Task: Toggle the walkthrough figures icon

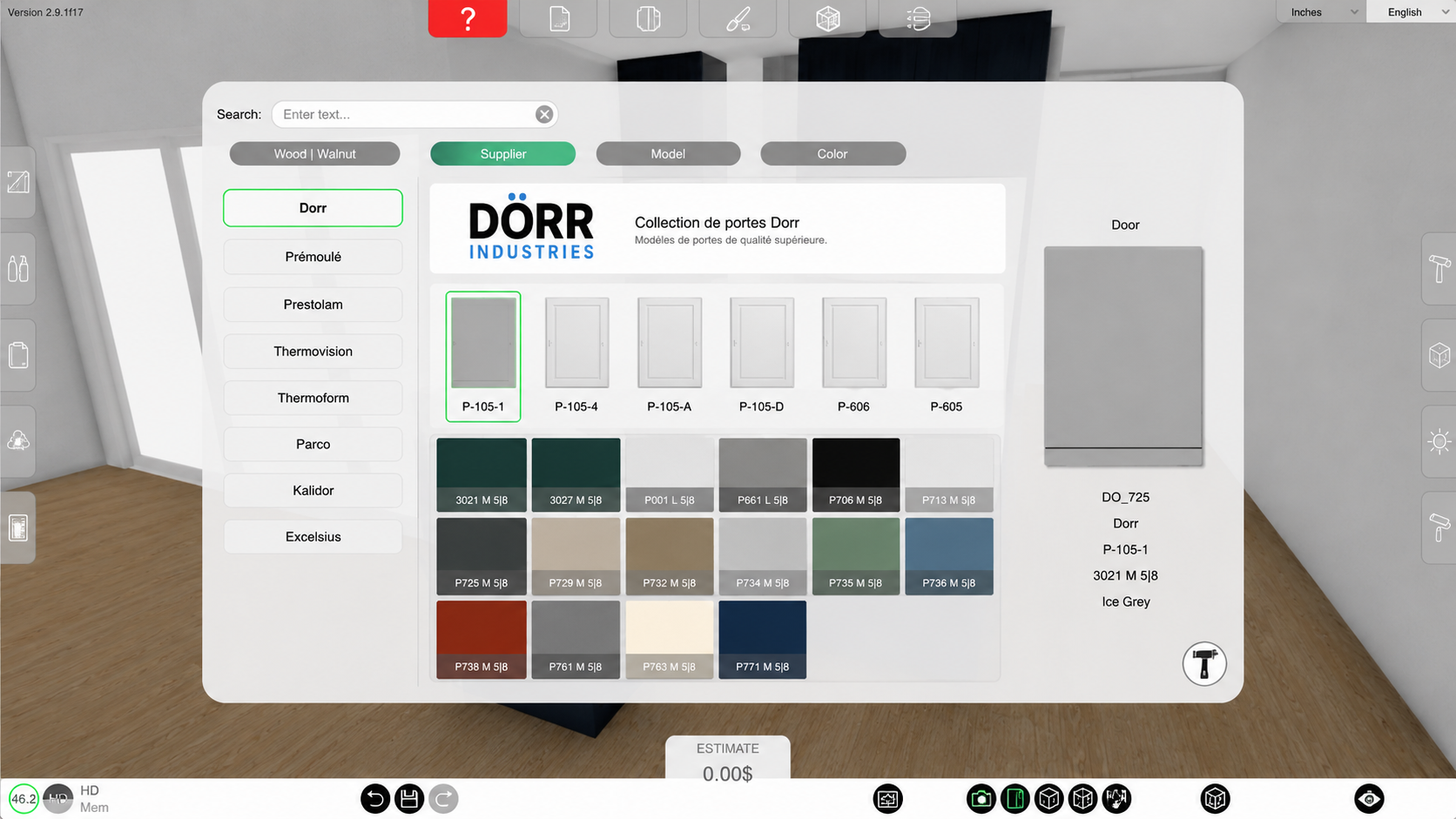Action: pos(1116,798)
